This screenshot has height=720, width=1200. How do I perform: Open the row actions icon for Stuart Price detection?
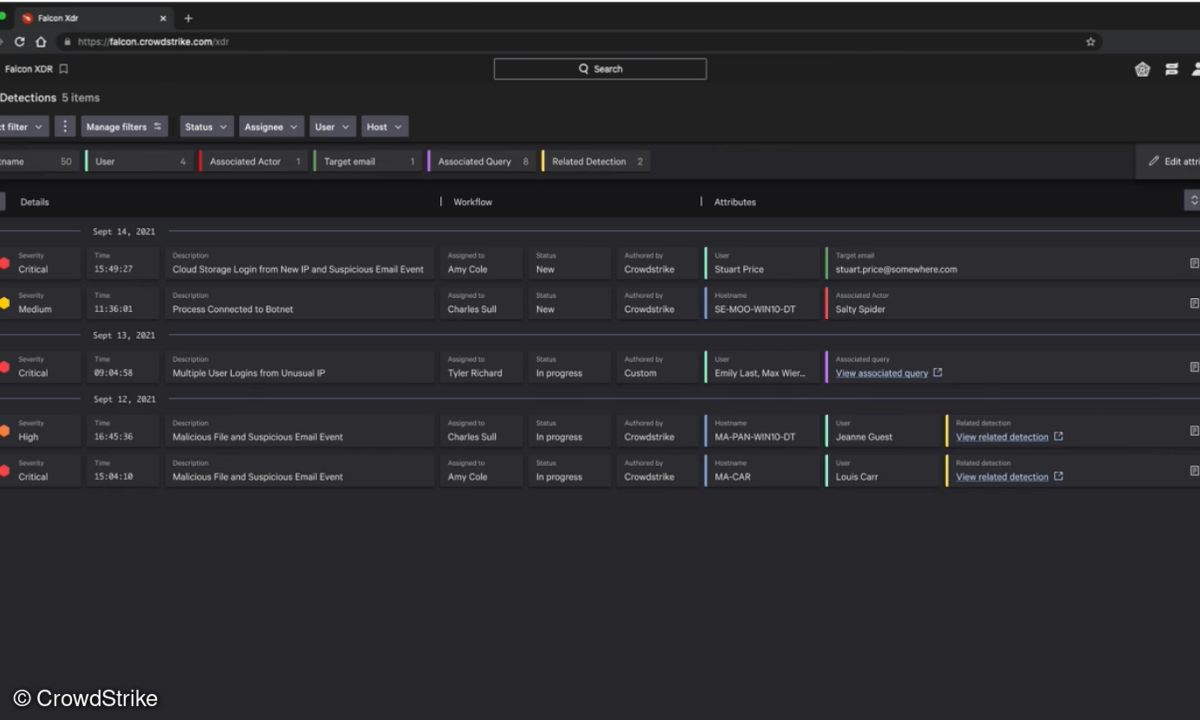(1194, 263)
